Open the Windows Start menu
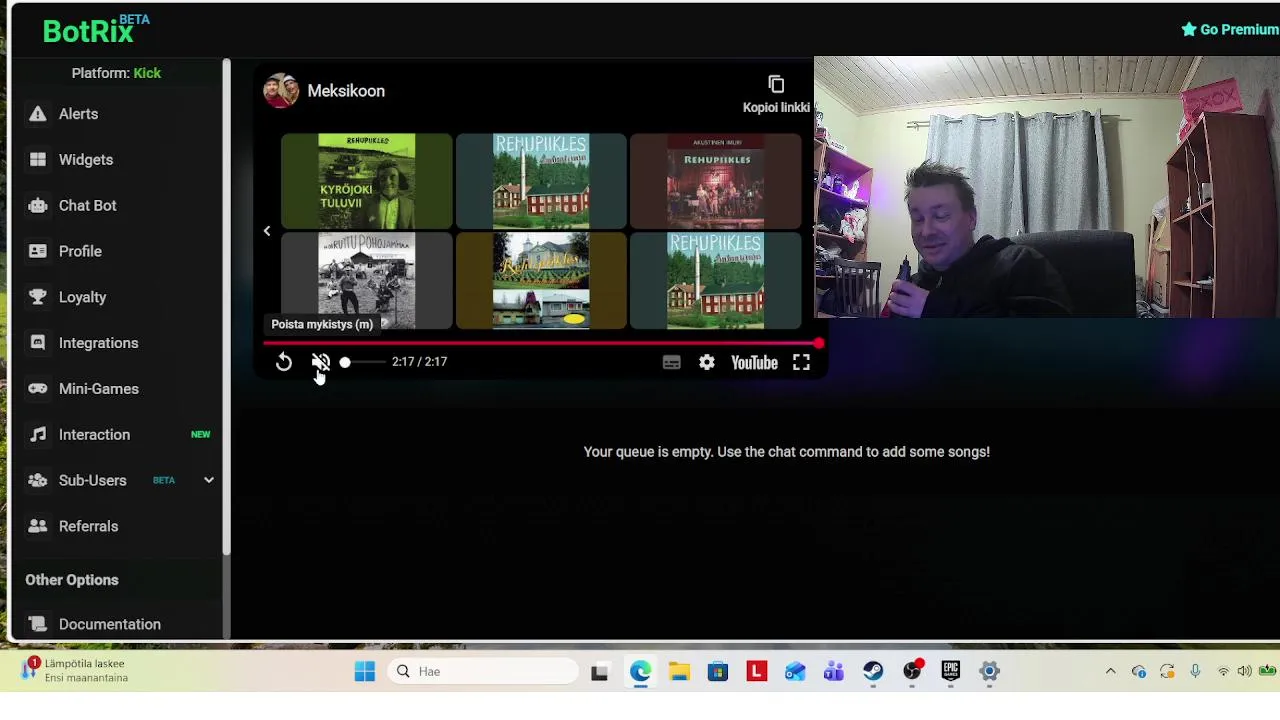The width and height of the screenshot is (1280, 720). [x=365, y=672]
